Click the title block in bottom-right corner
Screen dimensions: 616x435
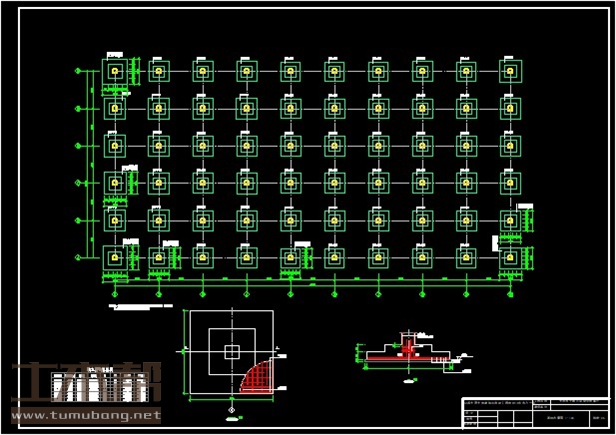click(536, 413)
